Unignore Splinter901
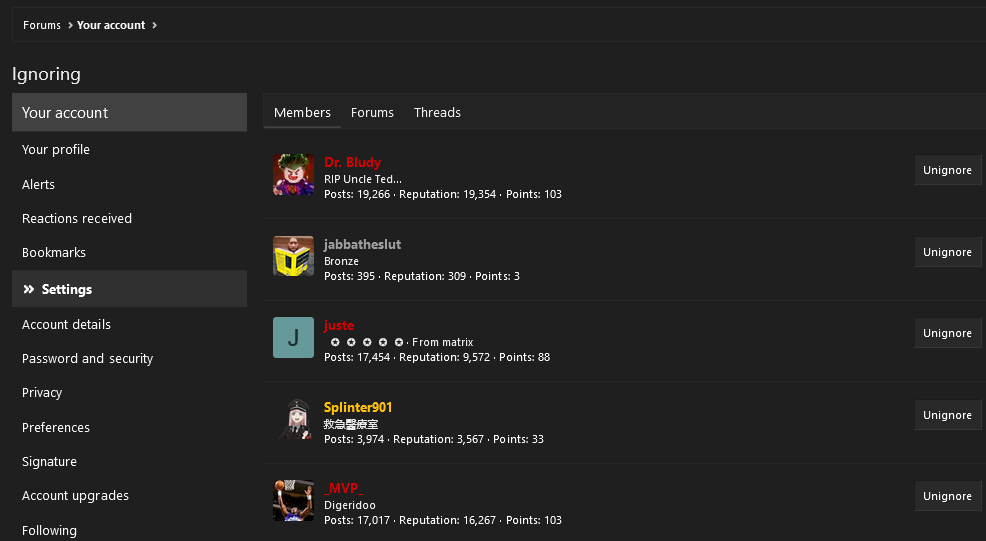This screenshot has width=986, height=541. pos(947,415)
